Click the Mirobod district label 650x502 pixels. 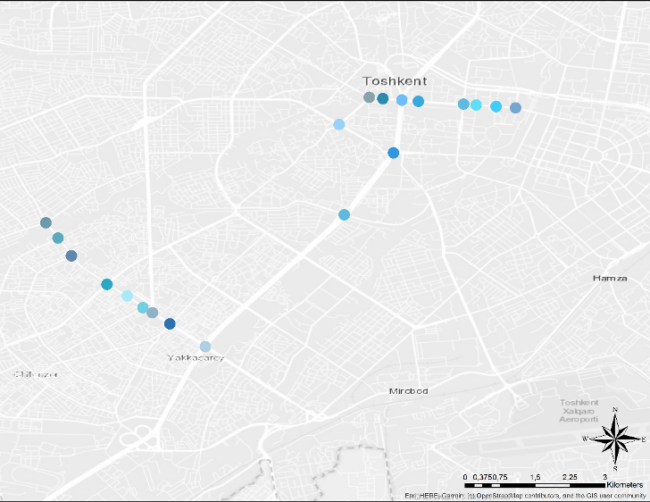pyautogui.click(x=408, y=391)
